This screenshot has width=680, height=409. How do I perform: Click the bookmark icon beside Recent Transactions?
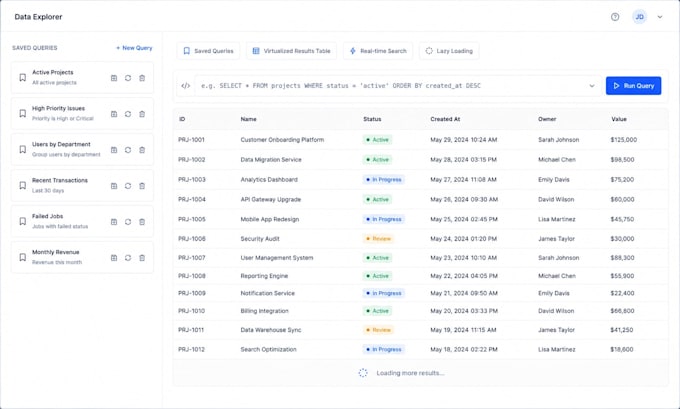(23, 186)
